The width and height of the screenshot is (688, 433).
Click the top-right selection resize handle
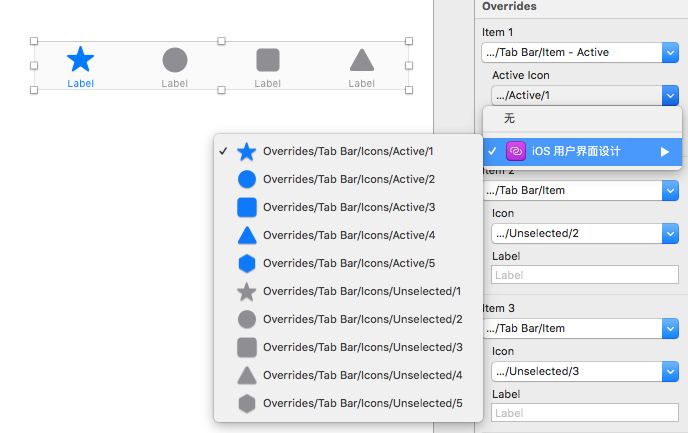[x=409, y=42]
